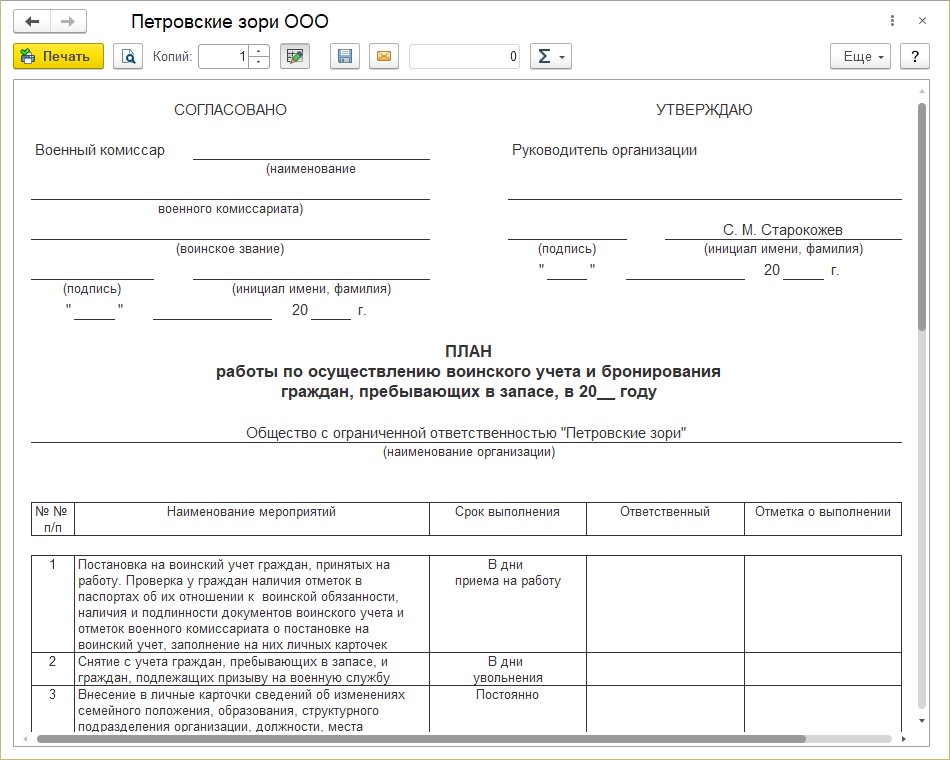950x760 pixels.
Task: Click the yellow Печать print button
Action: (59, 56)
